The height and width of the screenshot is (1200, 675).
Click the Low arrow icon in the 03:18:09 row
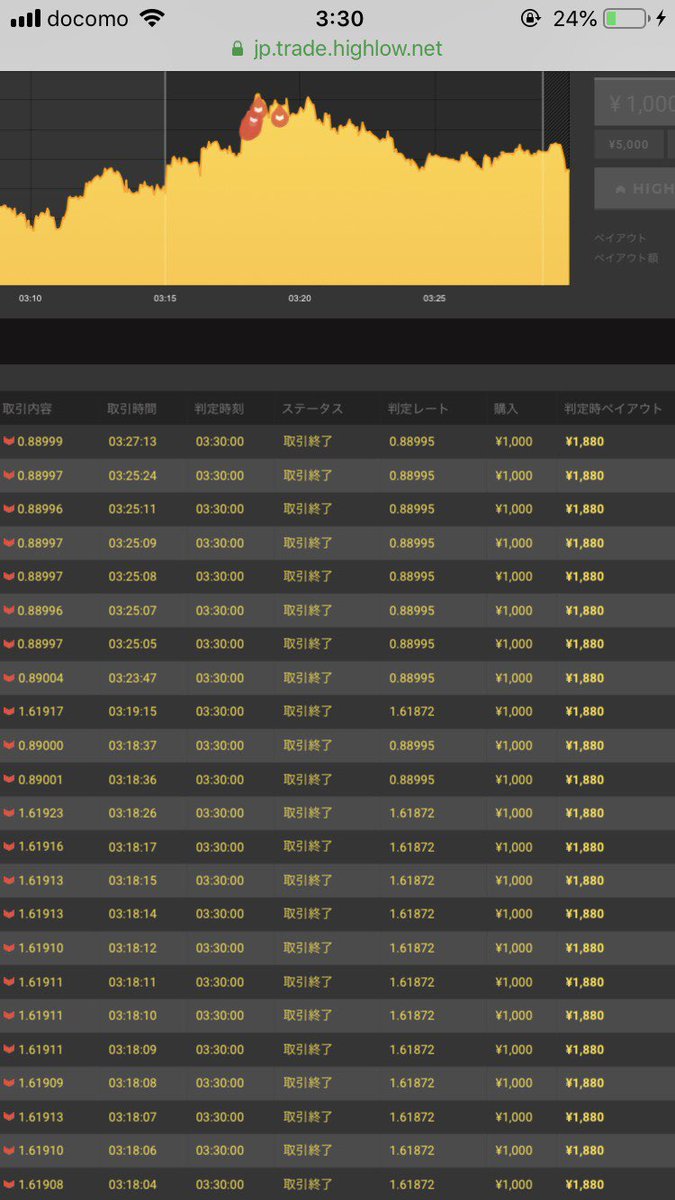click(9, 1050)
